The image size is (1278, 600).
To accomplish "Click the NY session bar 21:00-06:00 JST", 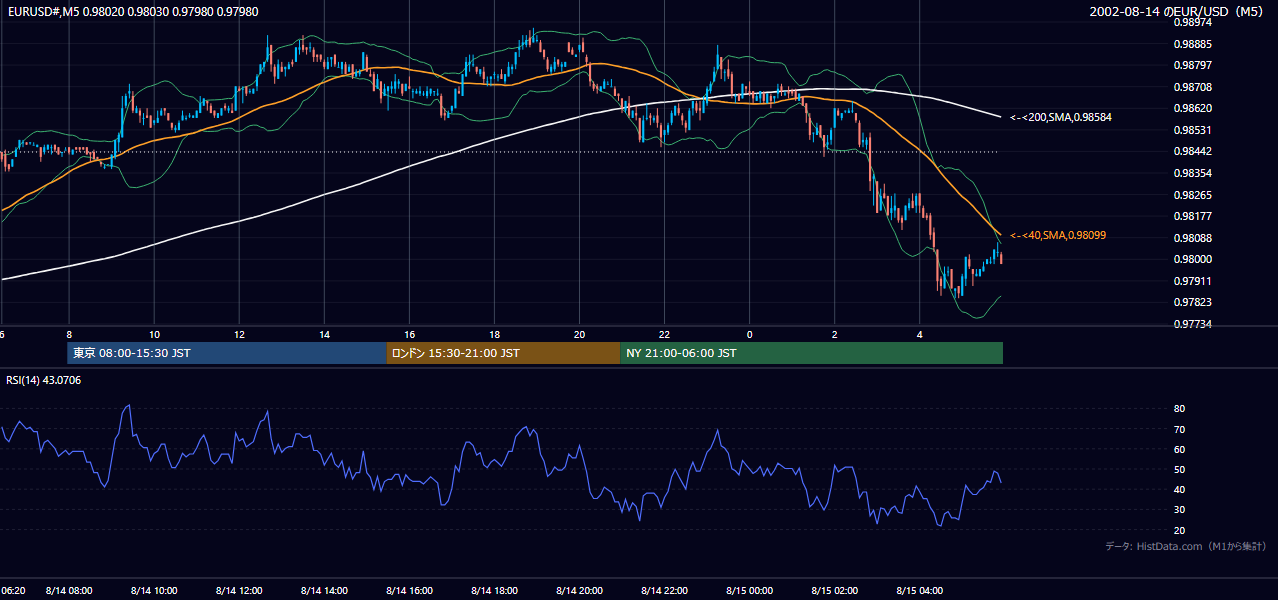I will pyautogui.click(x=811, y=353).
